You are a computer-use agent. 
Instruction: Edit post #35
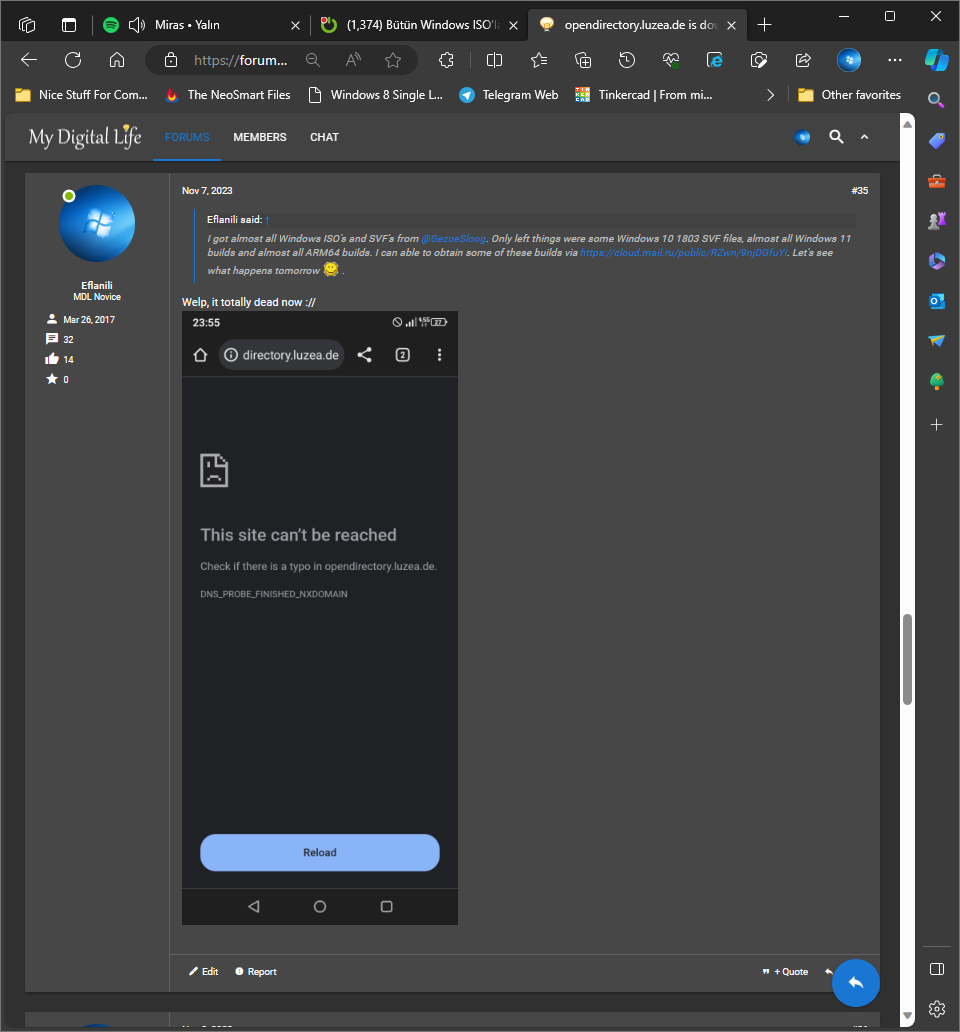203,971
